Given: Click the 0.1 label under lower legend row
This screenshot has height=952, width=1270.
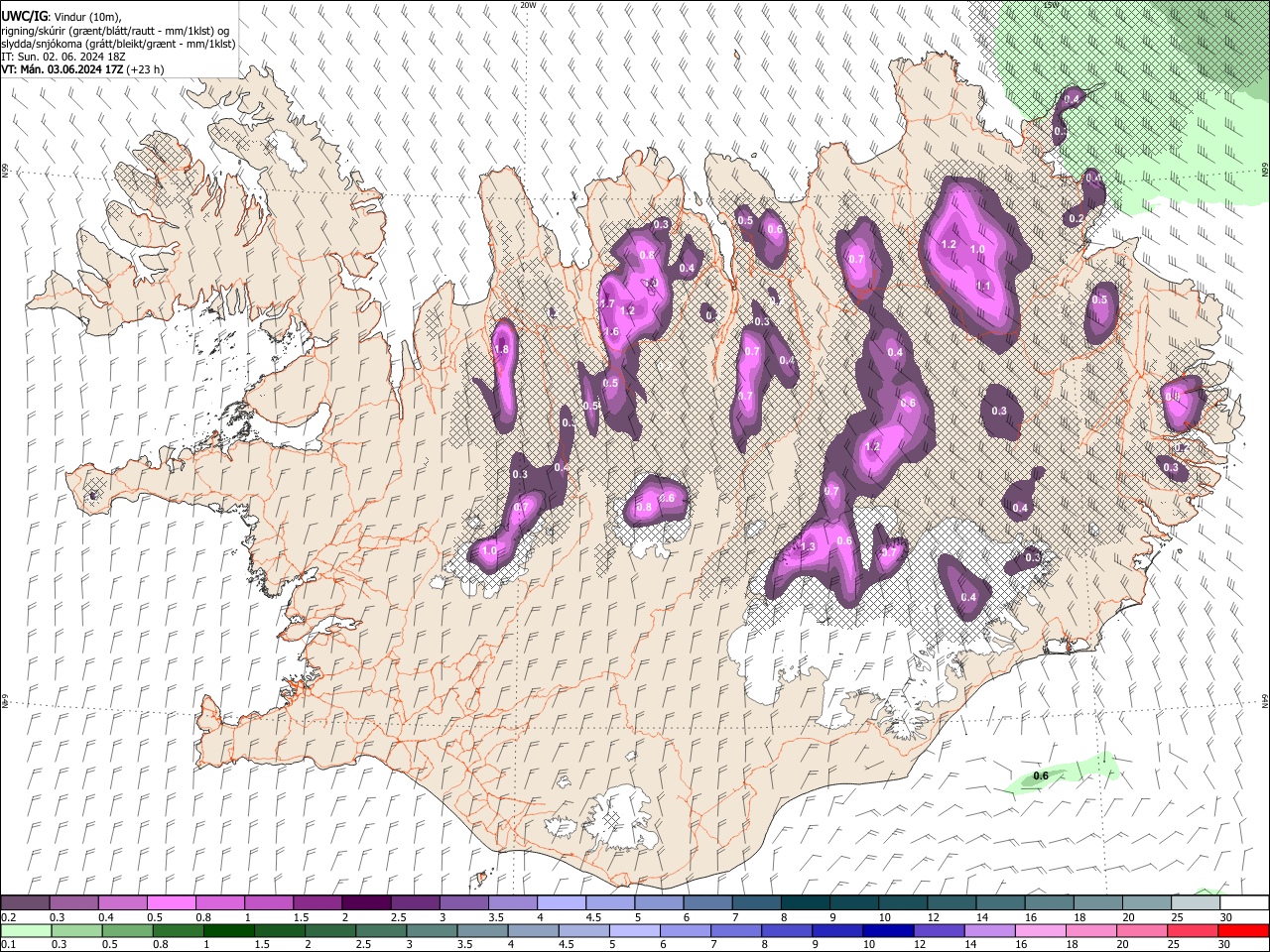Looking at the screenshot, I should coord(8,944).
